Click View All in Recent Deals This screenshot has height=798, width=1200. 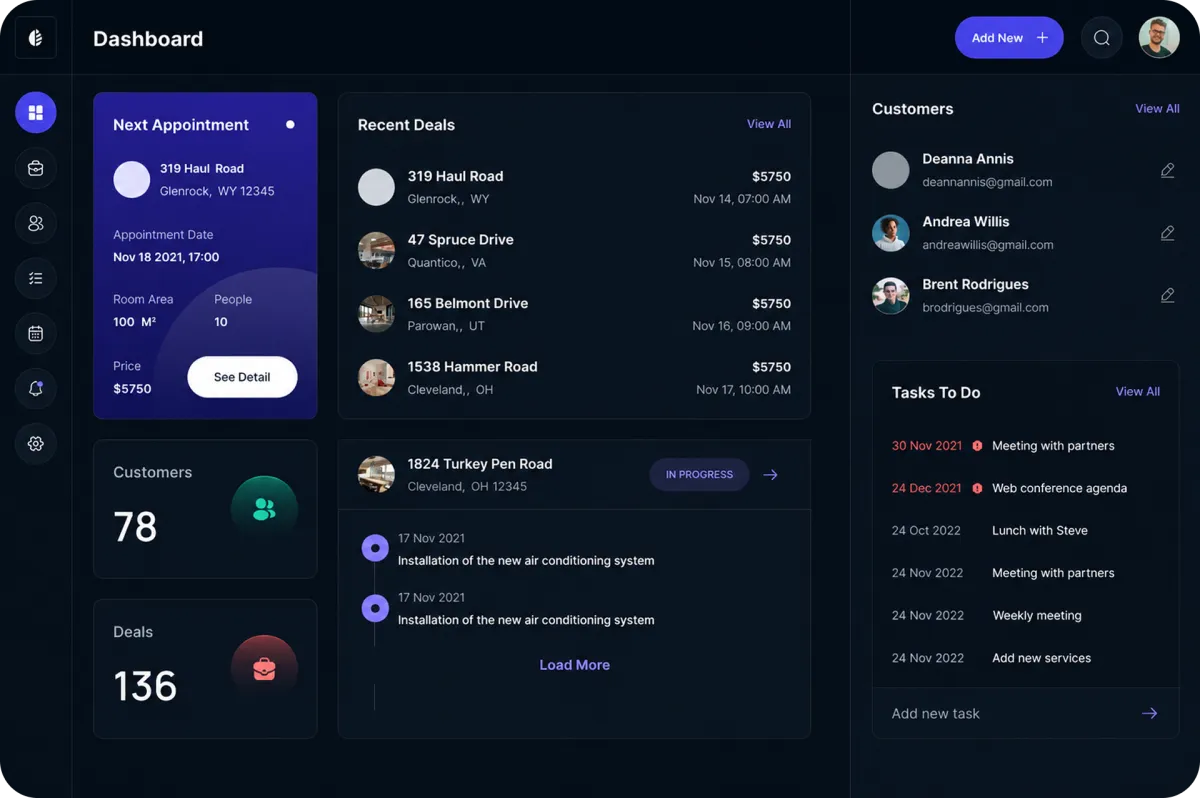click(x=769, y=124)
